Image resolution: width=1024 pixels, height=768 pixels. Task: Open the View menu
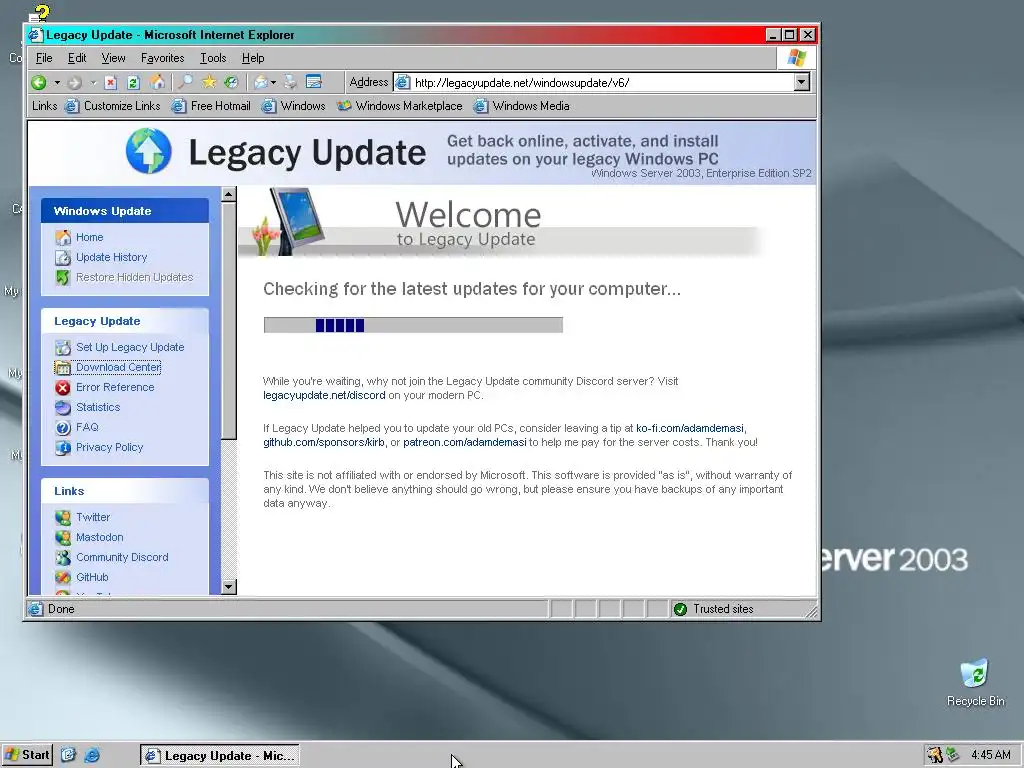(113, 58)
